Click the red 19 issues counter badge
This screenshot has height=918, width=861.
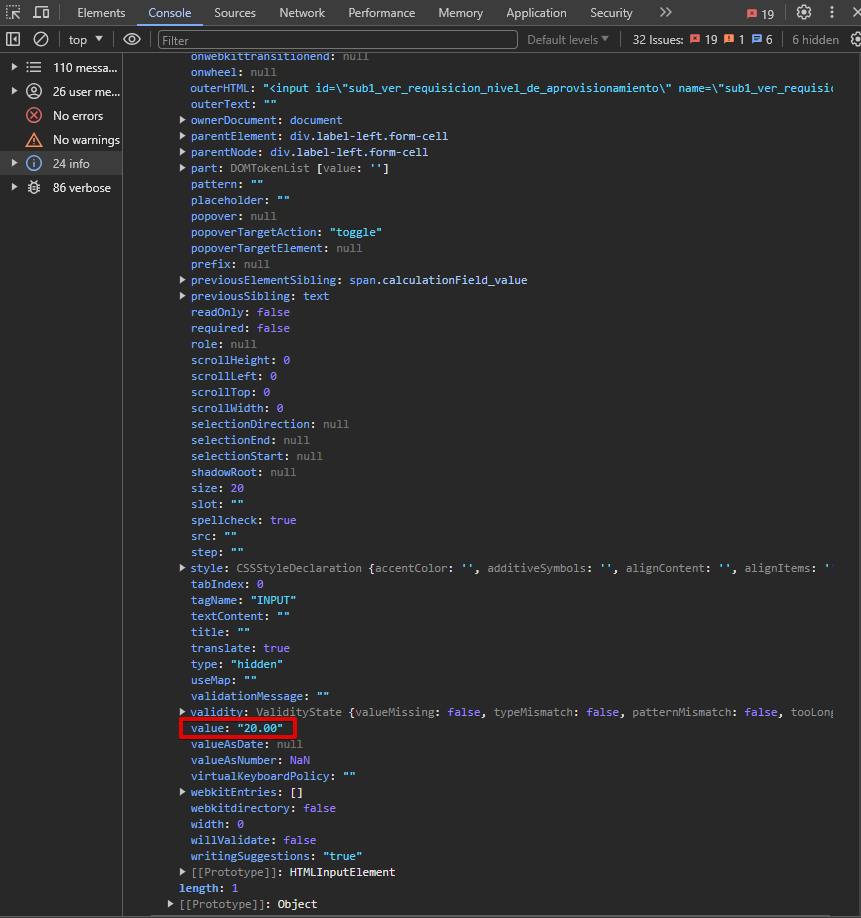tap(760, 13)
